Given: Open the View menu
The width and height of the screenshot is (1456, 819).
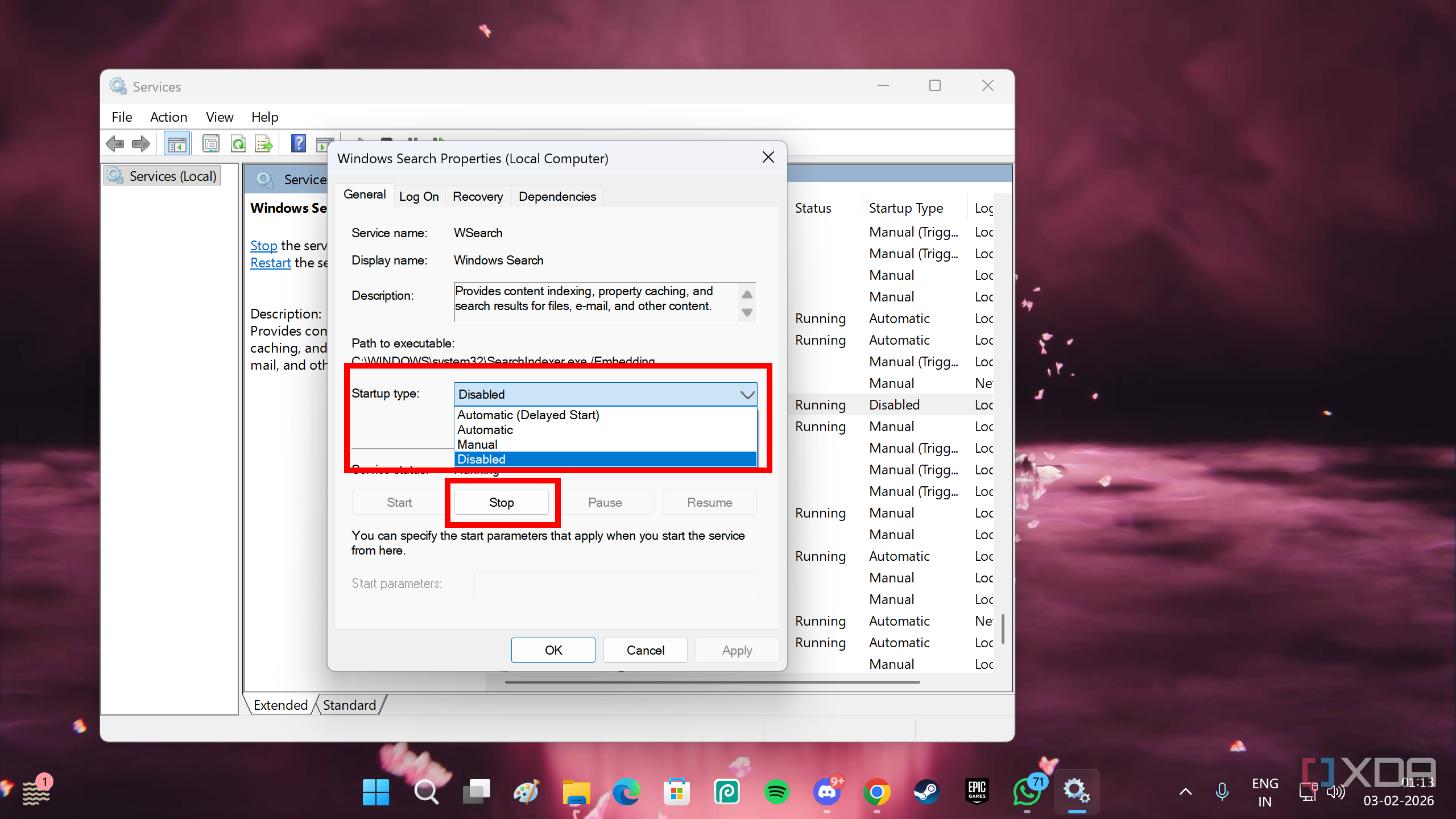Looking at the screenshot, I should point(220,117).
